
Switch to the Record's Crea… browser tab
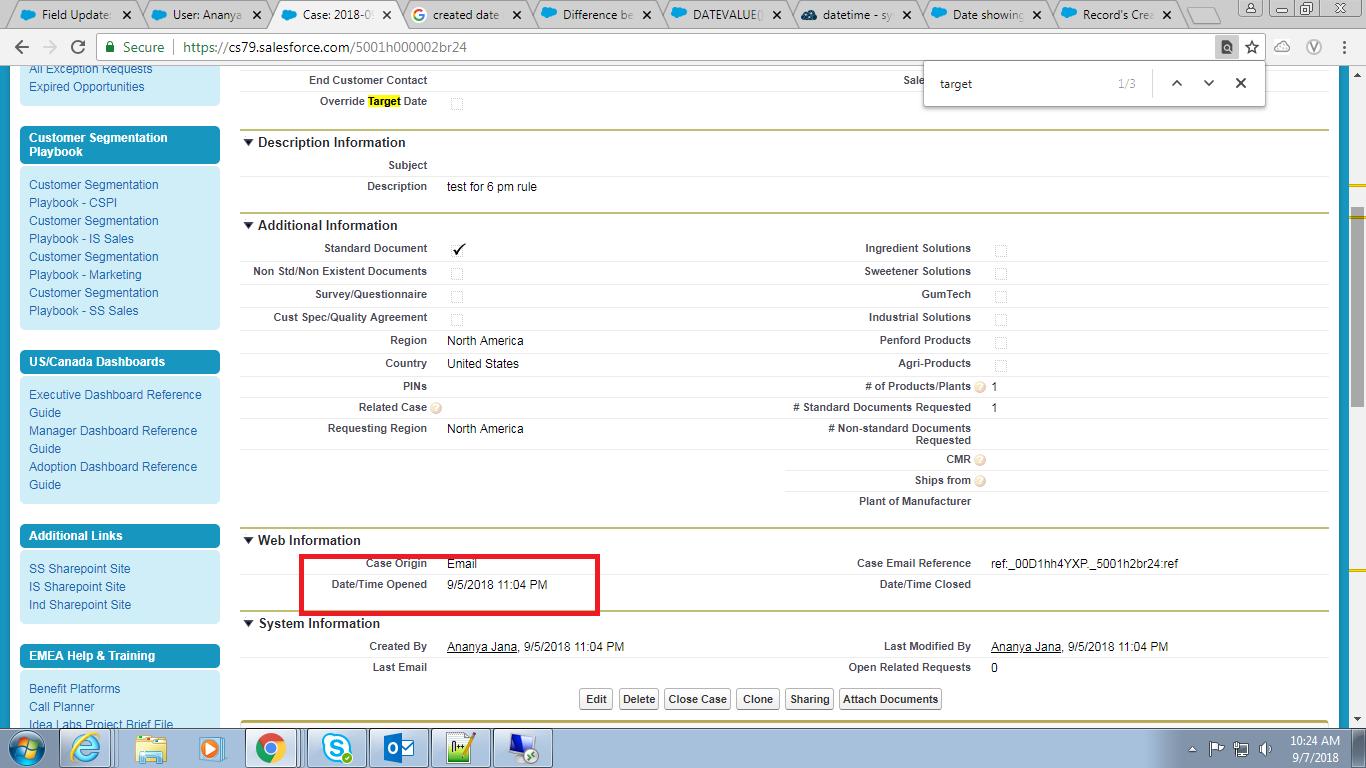click(x=1116, y=15)
